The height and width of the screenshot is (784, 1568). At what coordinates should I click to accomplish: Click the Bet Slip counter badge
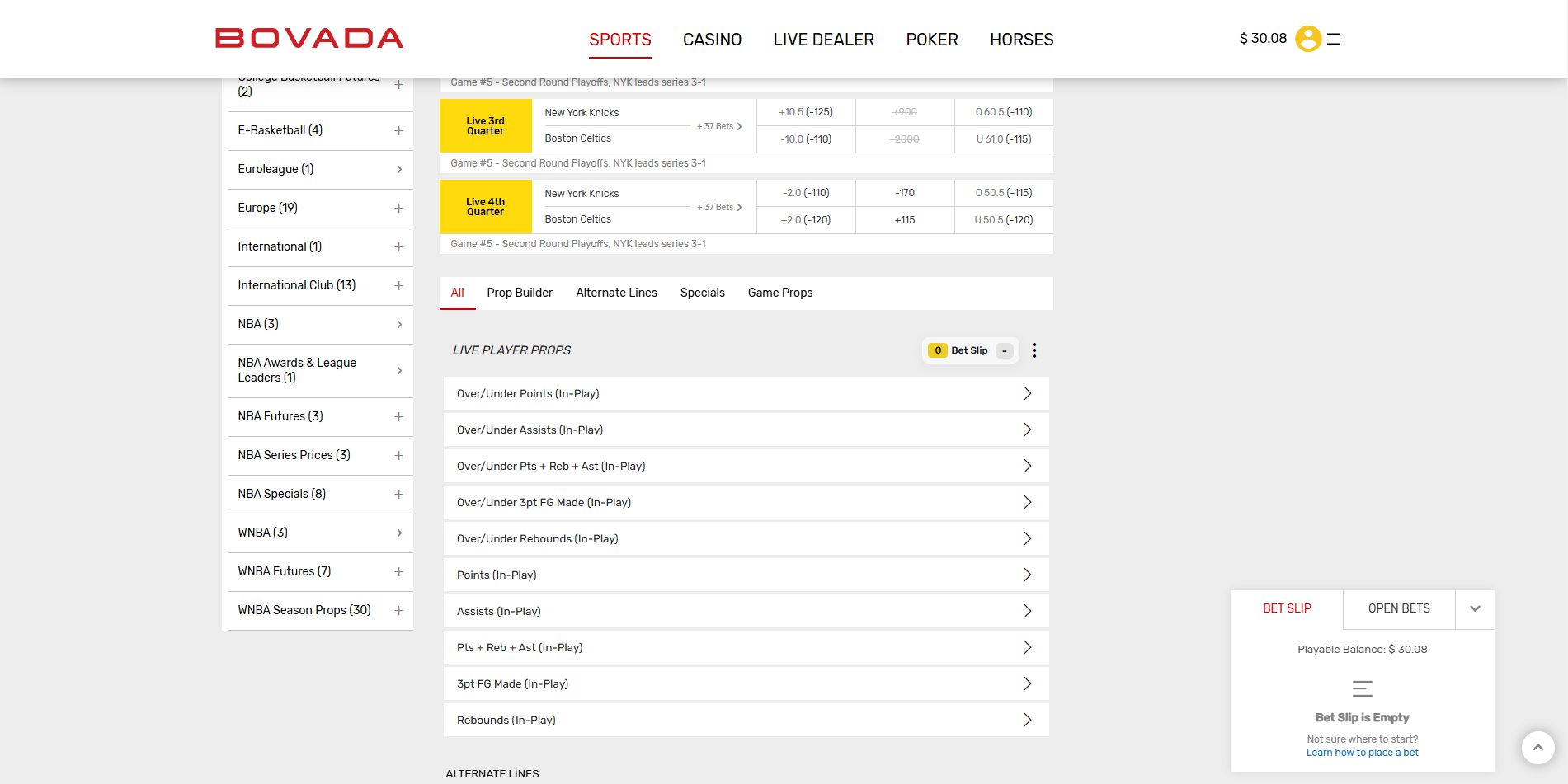point(938,350)
